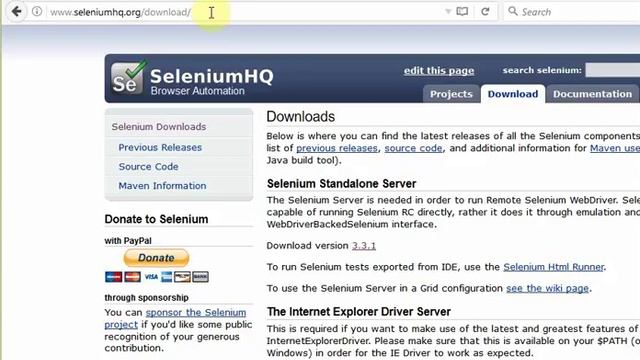
Task: Click the 'Donate to Selenium' heading
Action: click(x=156, y=219)
